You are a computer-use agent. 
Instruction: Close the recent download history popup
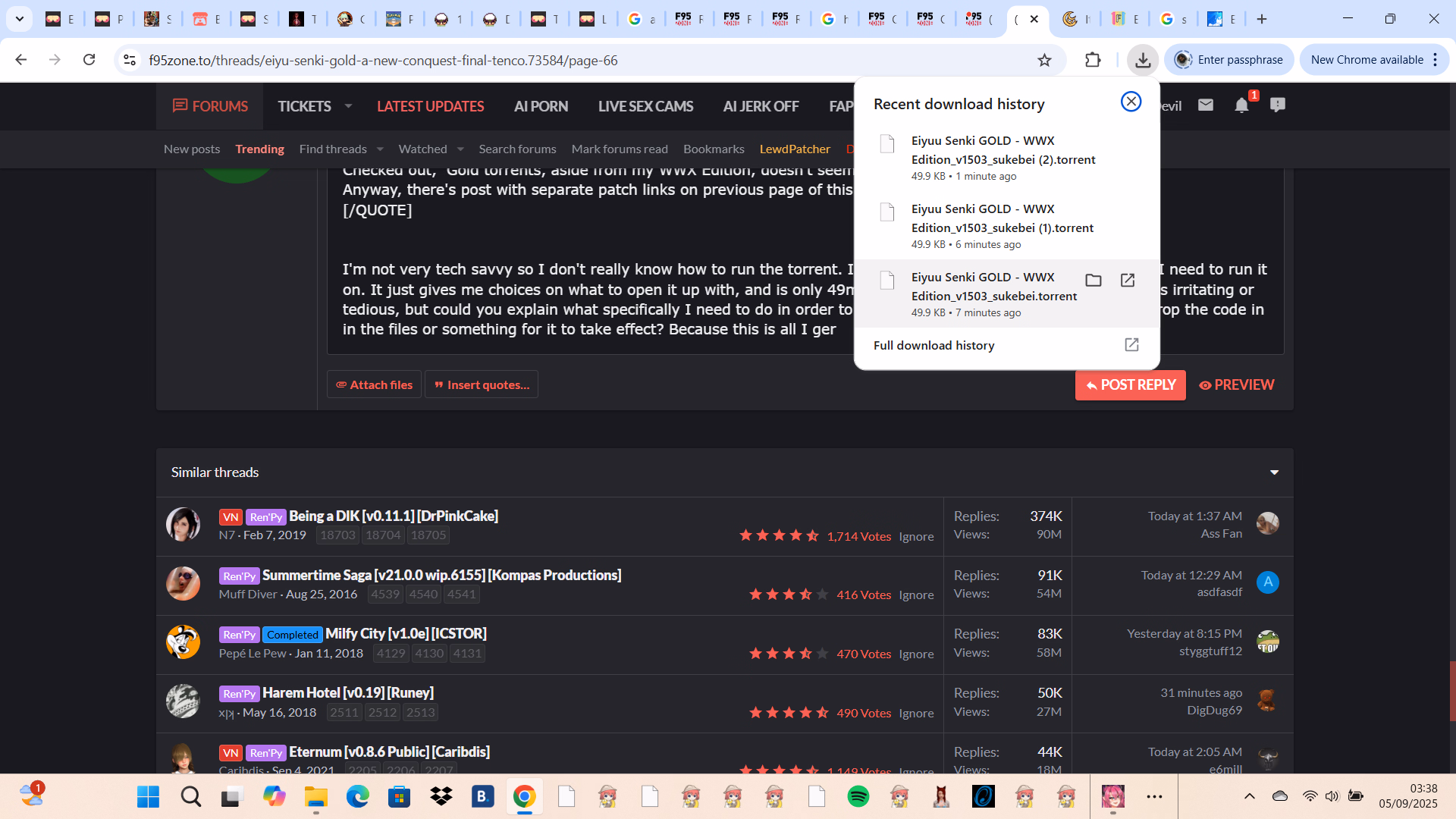coord(1131,102)
